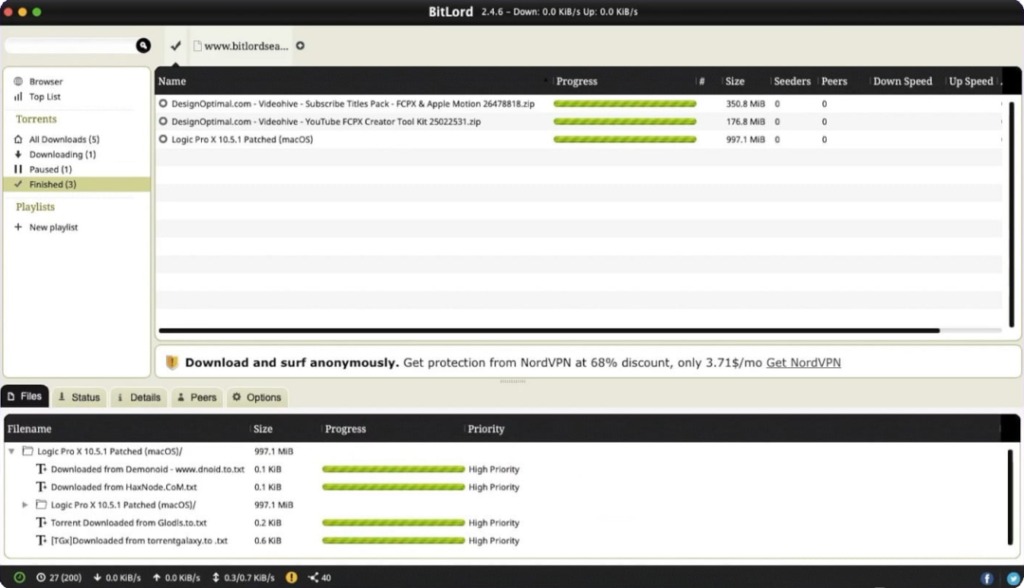Change priority of Demonoid txt file
The height and width of the screenshot is (588, 1024).
tap(494, 469)
